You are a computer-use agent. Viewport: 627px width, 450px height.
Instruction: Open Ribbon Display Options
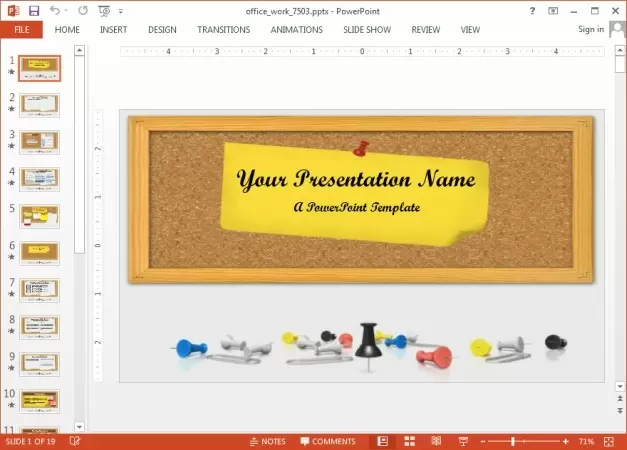(554, 10)
